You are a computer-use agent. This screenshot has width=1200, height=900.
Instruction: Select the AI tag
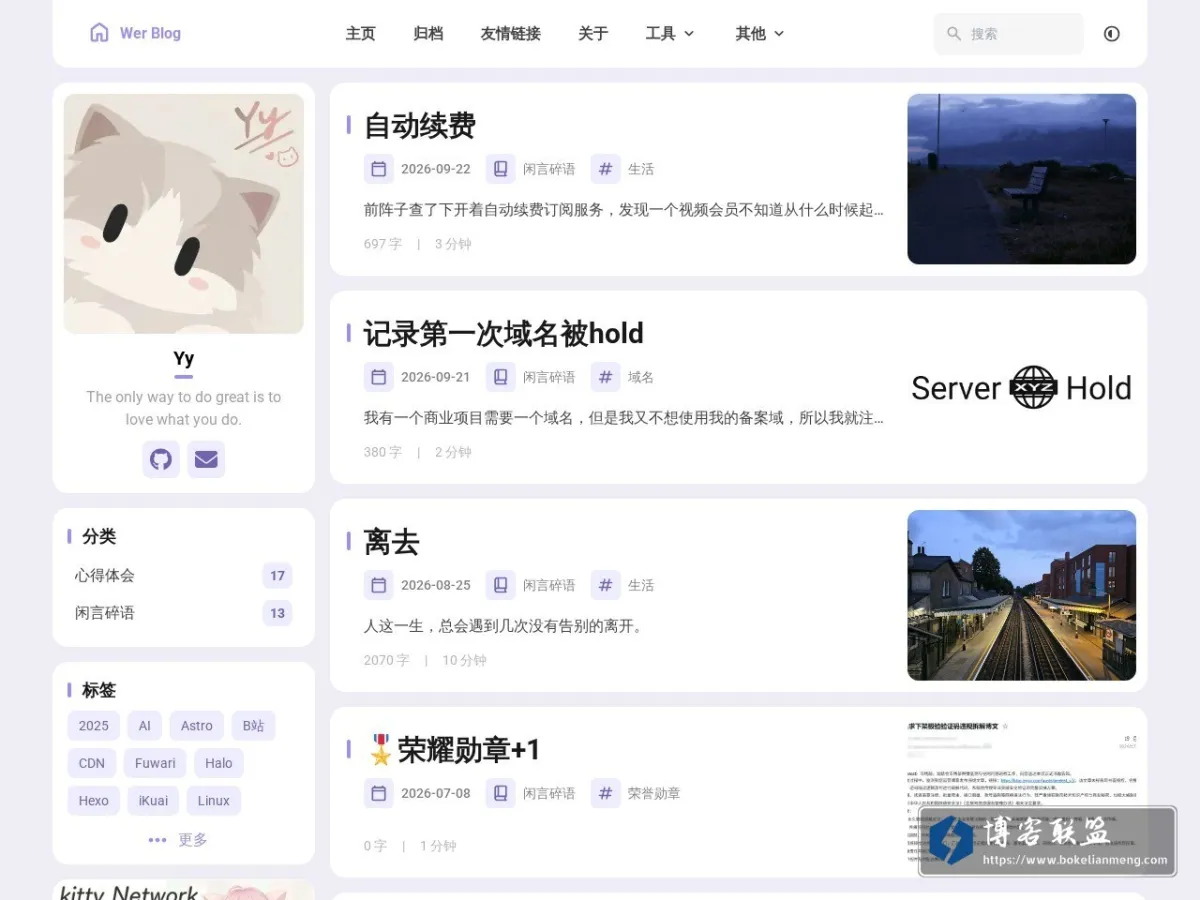tap(145, 726)
